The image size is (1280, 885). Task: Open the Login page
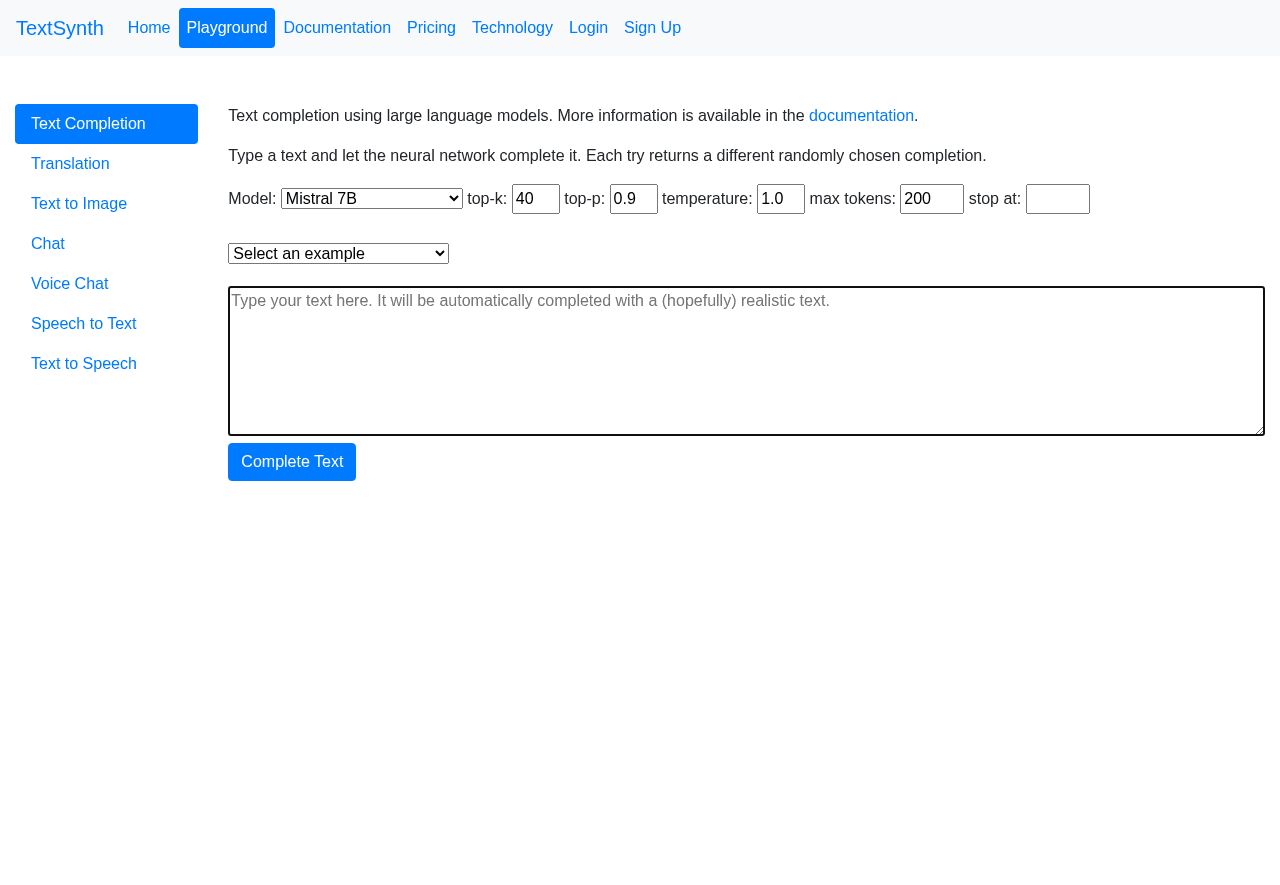click(588, 25)
